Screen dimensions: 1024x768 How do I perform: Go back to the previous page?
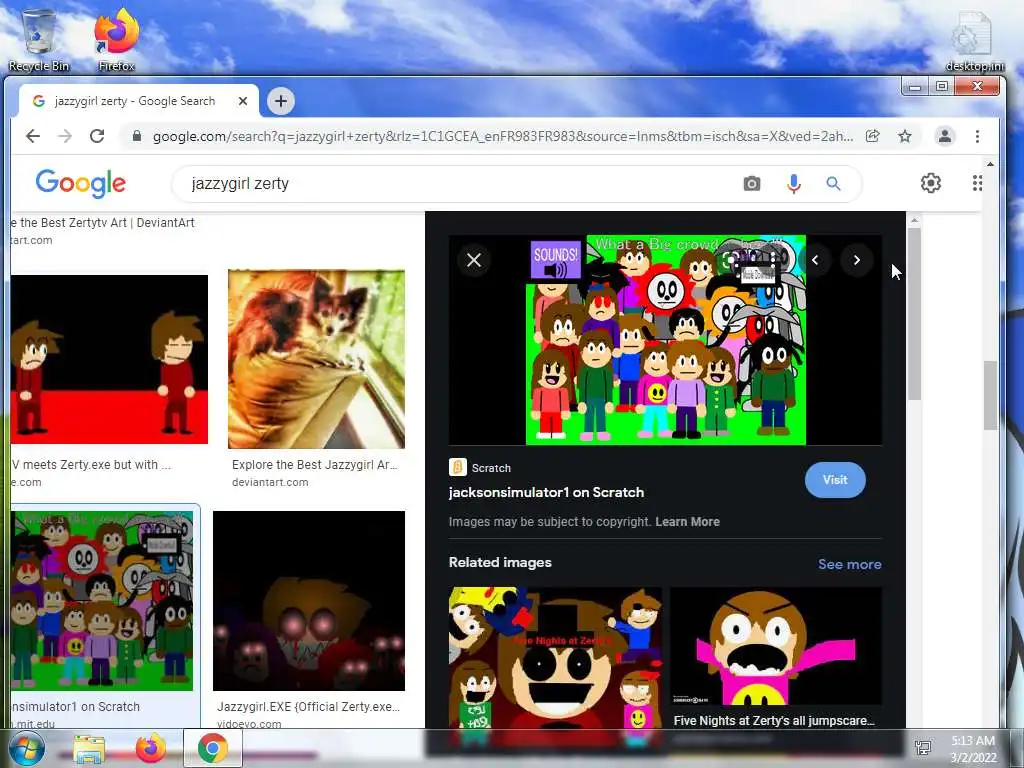tap(33, 136)
